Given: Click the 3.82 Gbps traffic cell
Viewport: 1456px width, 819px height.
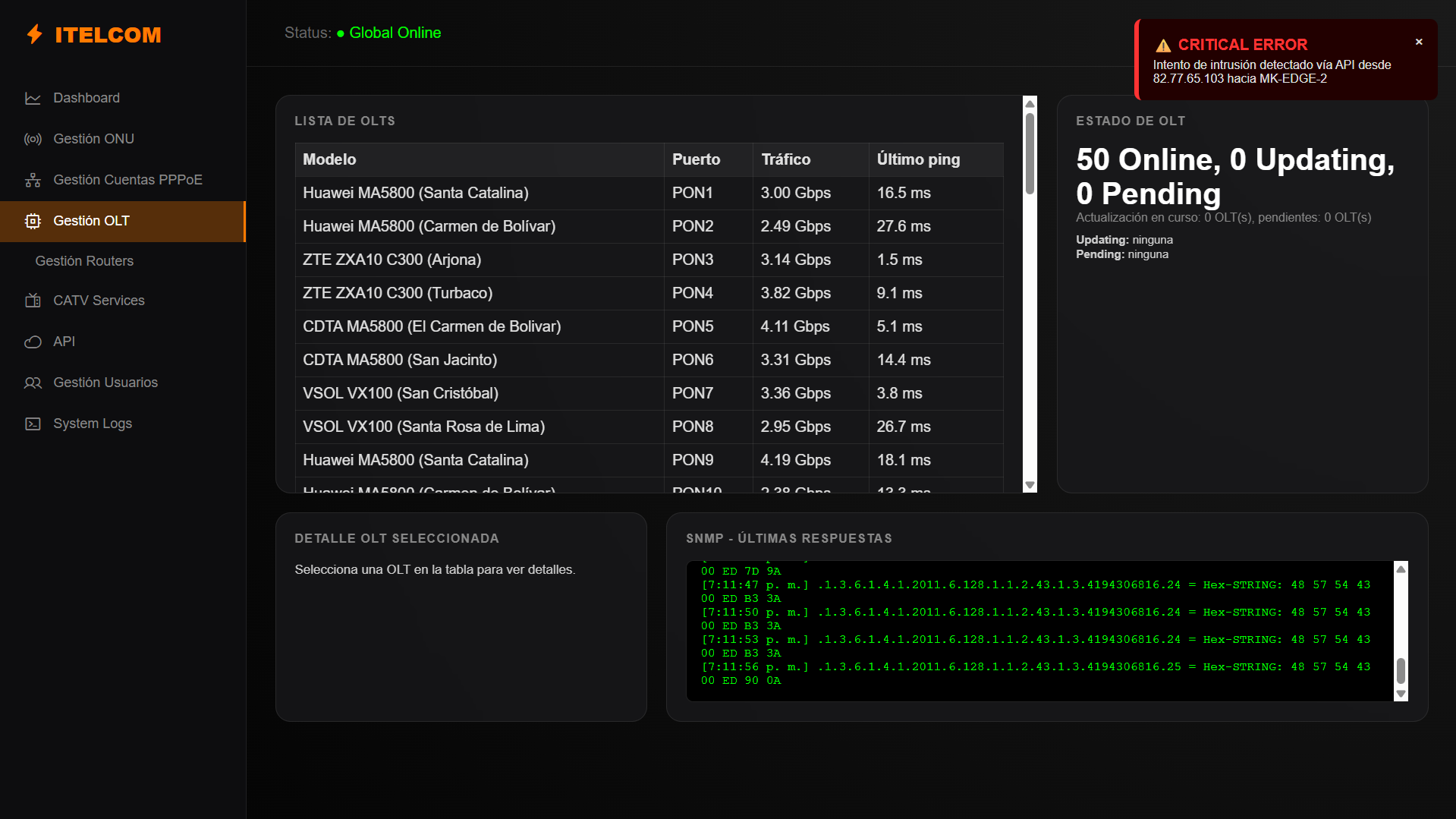Looking at the screenshot, I should point(811,293).
